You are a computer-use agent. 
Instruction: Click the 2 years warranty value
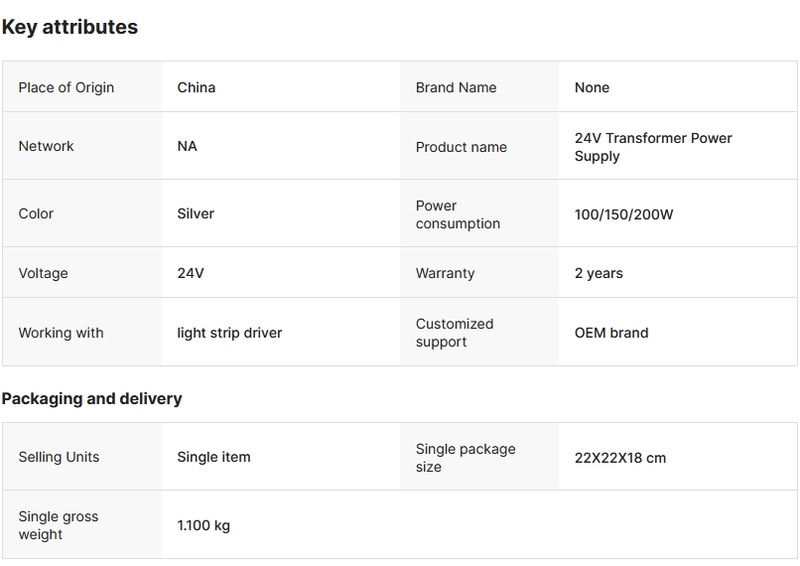(x=598, y=273)
